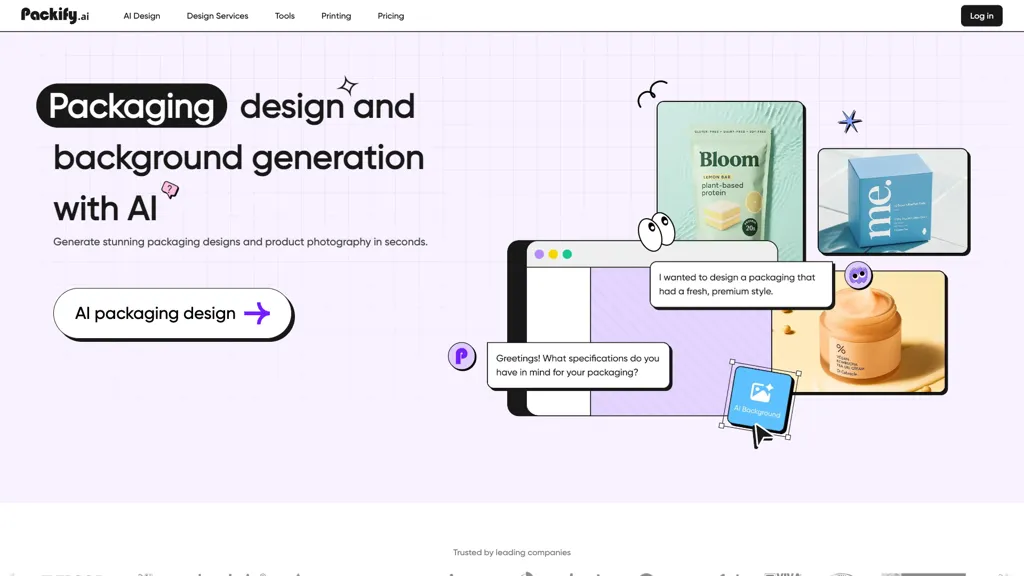The height and width of the screenshot is (576, 1024).
Task: Select the blue me. box image
Action: pyautogui.click(x=893, y=201)
